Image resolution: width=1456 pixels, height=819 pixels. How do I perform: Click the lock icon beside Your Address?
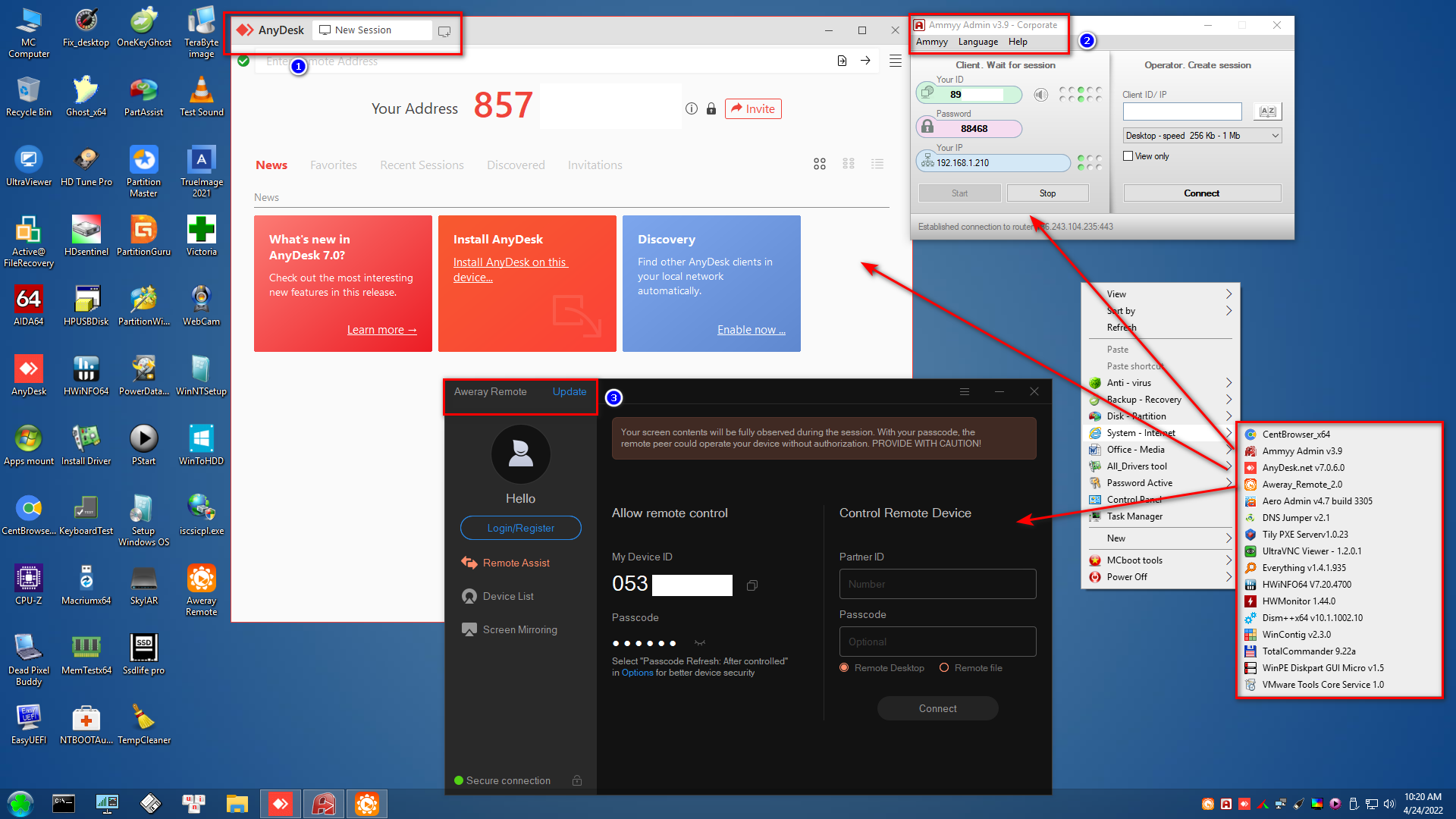coord(711,108)
